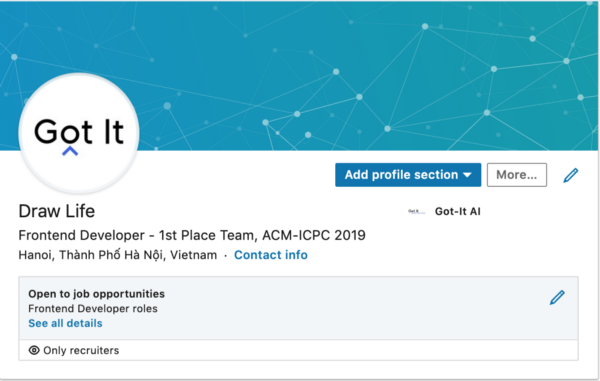This screenshot has height=381, width=600.
Task: Click the dropdown arrow on Add profile section
Action: pos(467,175)
